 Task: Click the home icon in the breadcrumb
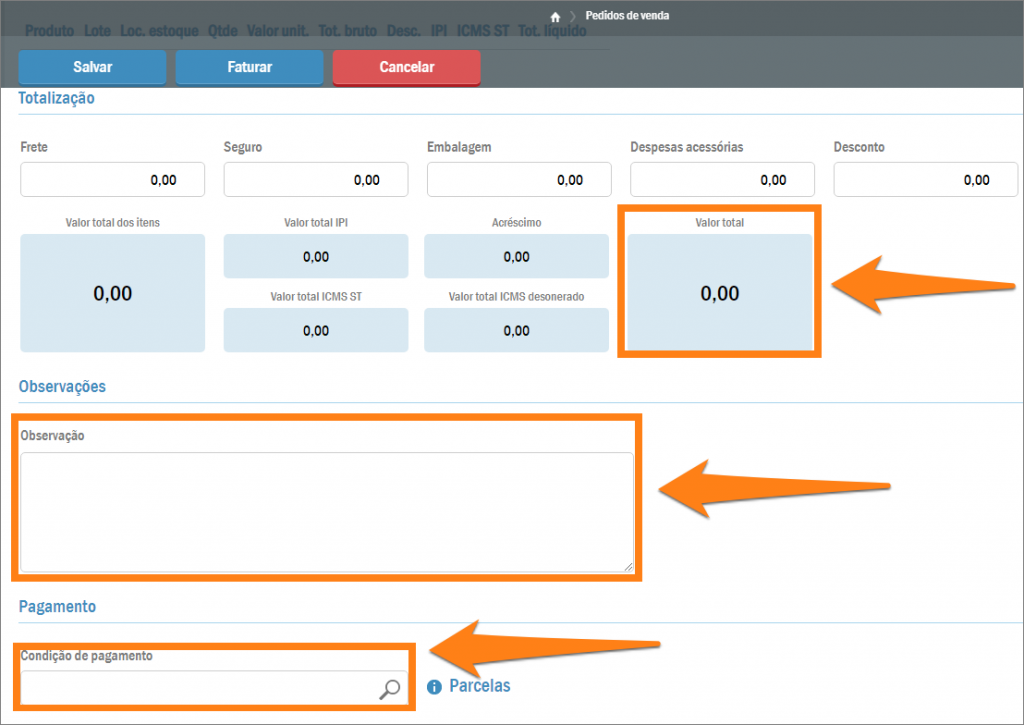pyautogui.click(x=556, y=17)
